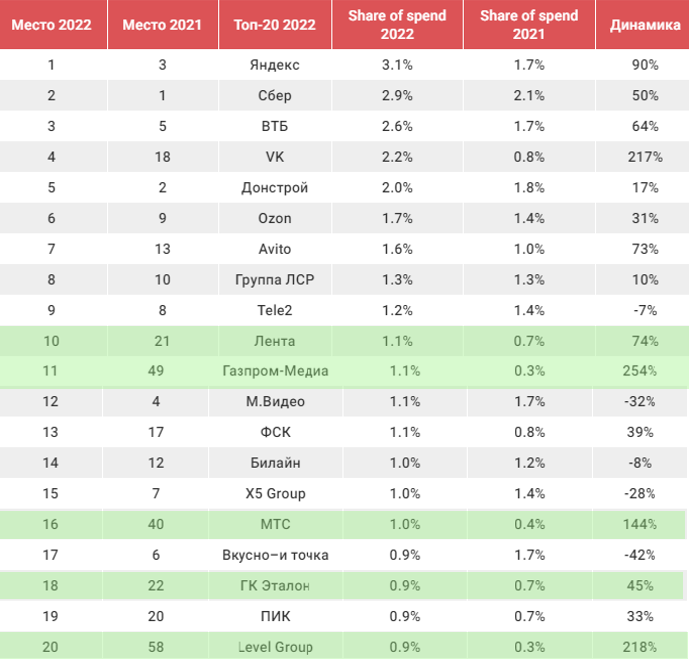Viewport: 689px width, 660px height.
Task: Select the highlighted Лента row name
Action: 275,341
